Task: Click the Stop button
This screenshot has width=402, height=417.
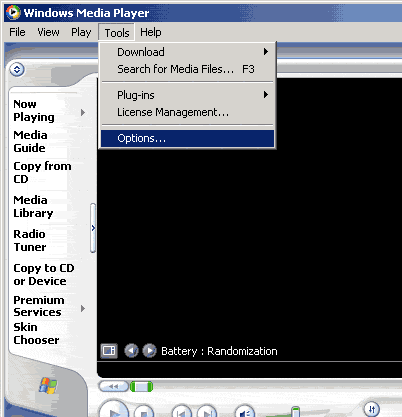Action: (x=144, y=412)
